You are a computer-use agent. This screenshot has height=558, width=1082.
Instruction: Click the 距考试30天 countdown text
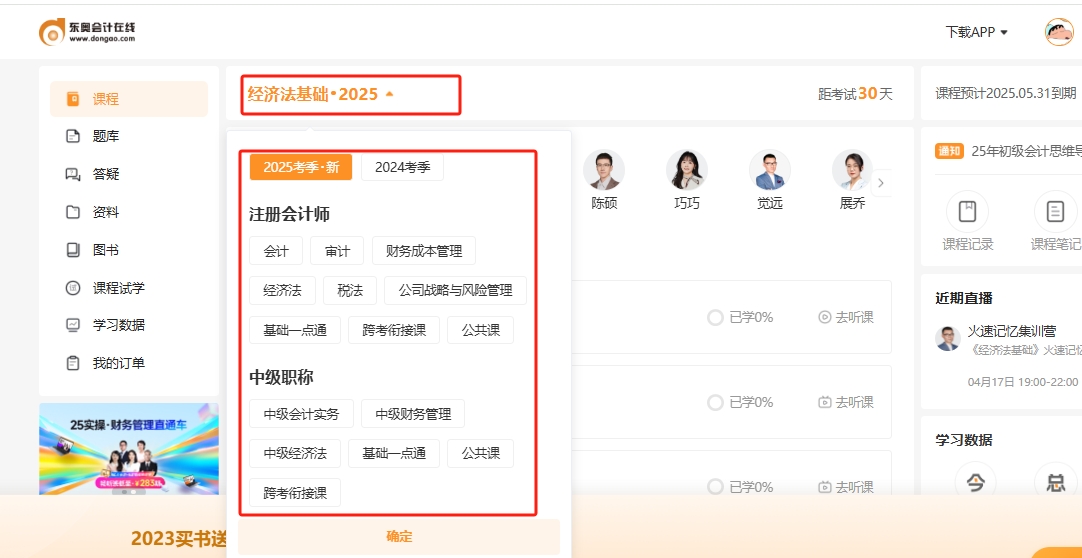[856, 94]
